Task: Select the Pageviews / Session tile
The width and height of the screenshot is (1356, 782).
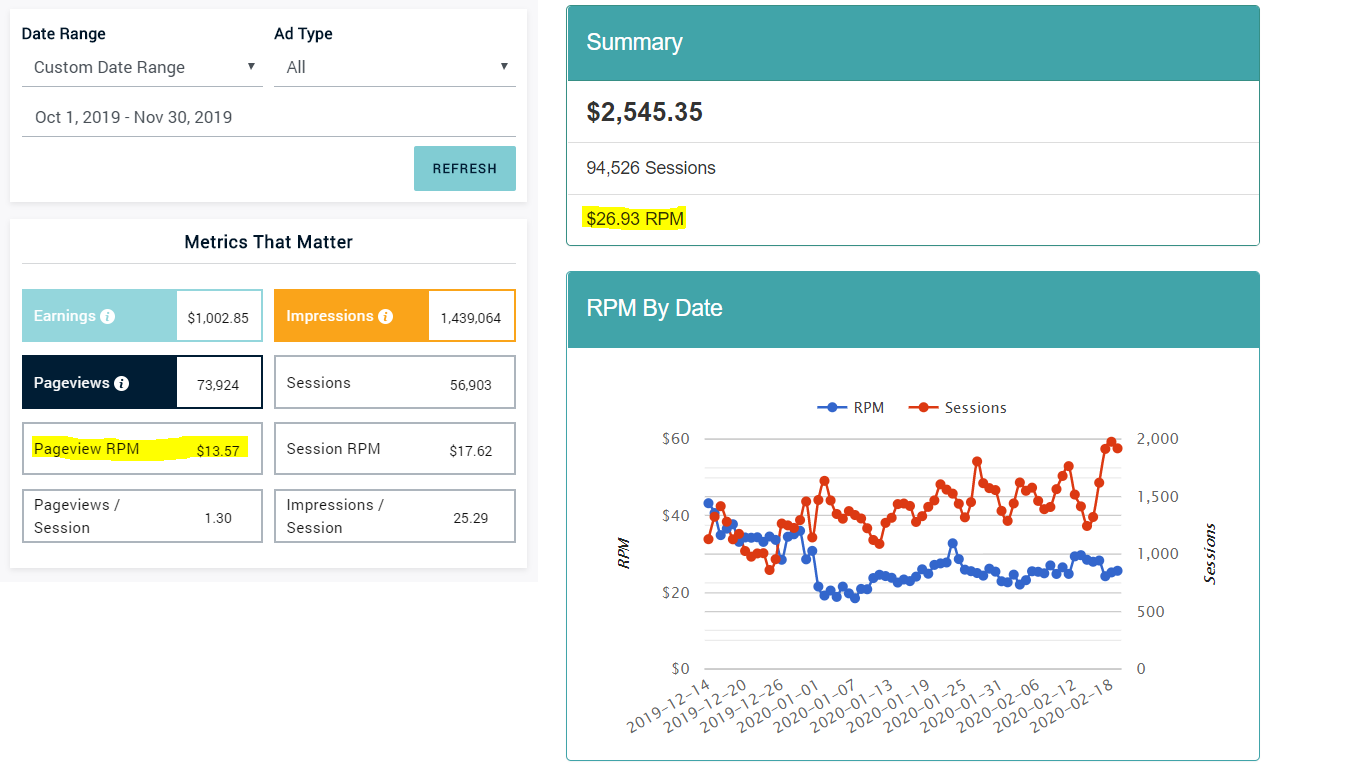Action: pyautogui.click(x=142, y=516)
